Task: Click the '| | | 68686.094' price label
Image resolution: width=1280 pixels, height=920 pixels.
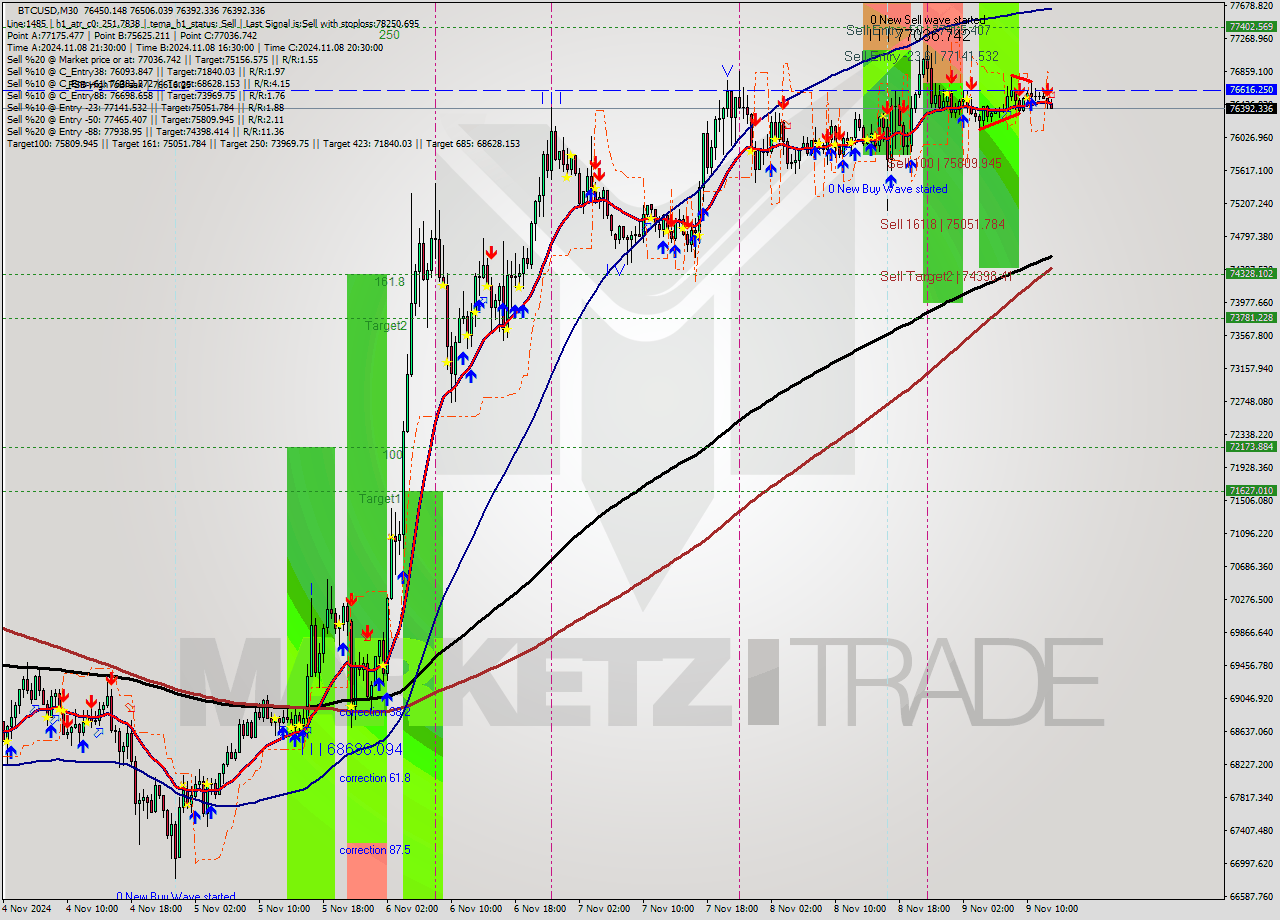Action: (x=354, y=749)
